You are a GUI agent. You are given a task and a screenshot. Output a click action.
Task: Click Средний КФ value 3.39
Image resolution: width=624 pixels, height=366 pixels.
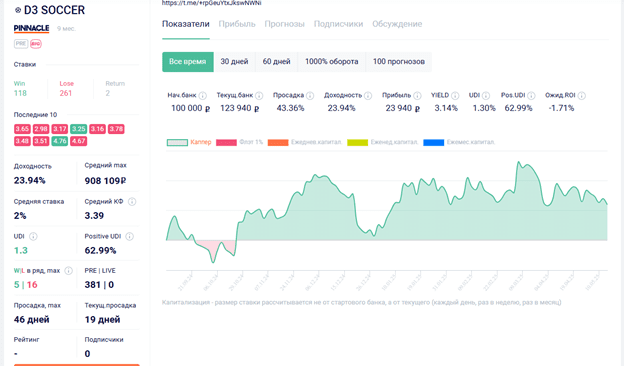point(94,216)
